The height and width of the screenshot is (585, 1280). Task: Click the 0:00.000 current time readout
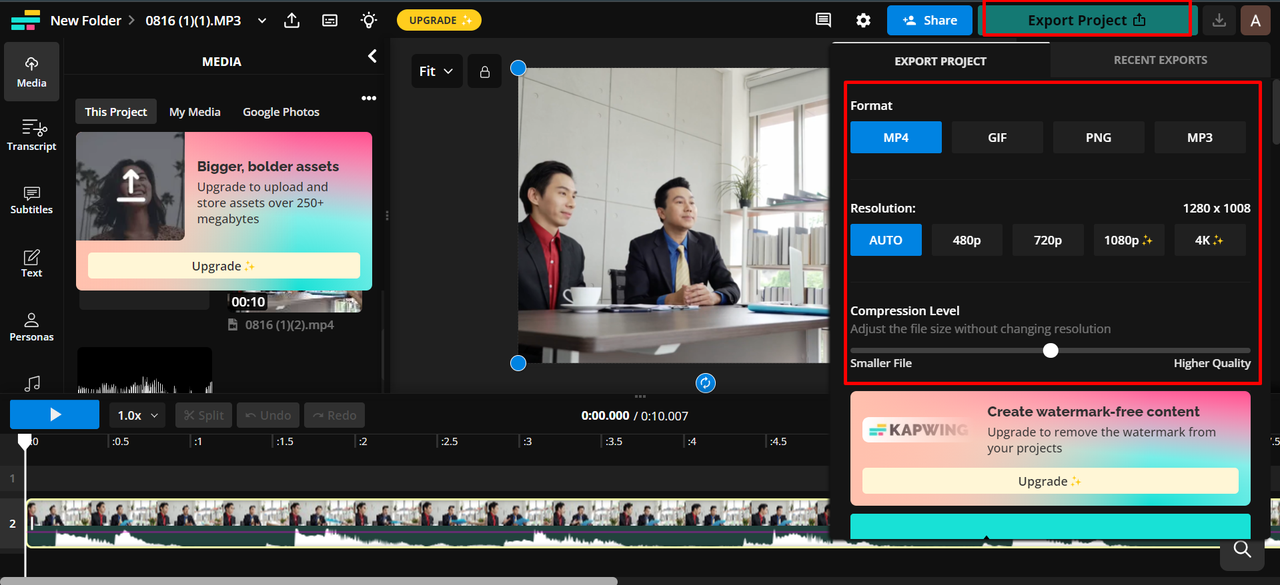click(605, 416)
